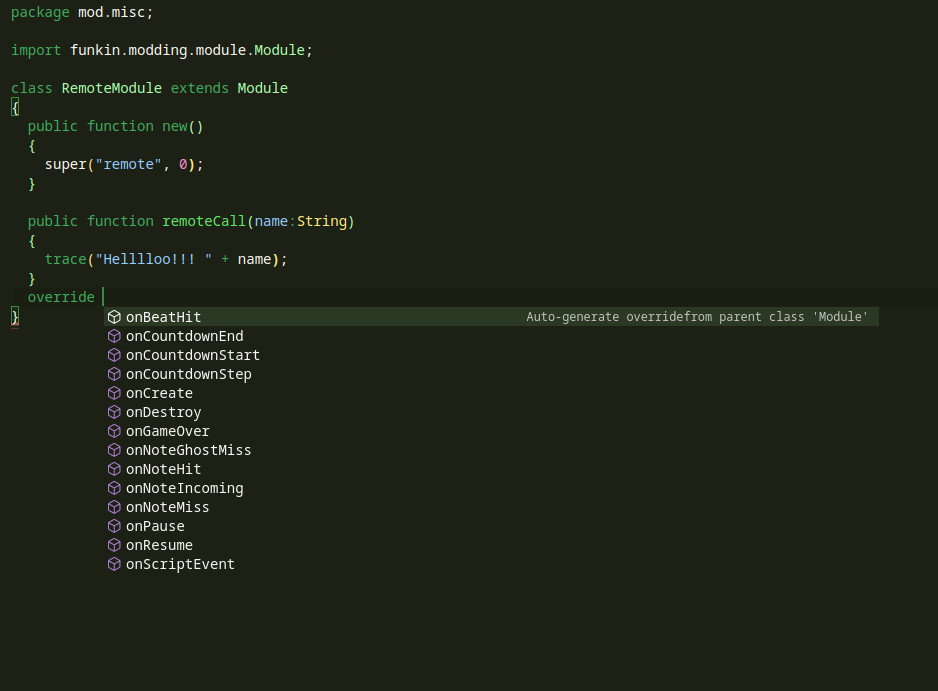Screen dimensions: 938x691
Task: Click the method icon beside onGameOver
Action: [x=114, y=431]
